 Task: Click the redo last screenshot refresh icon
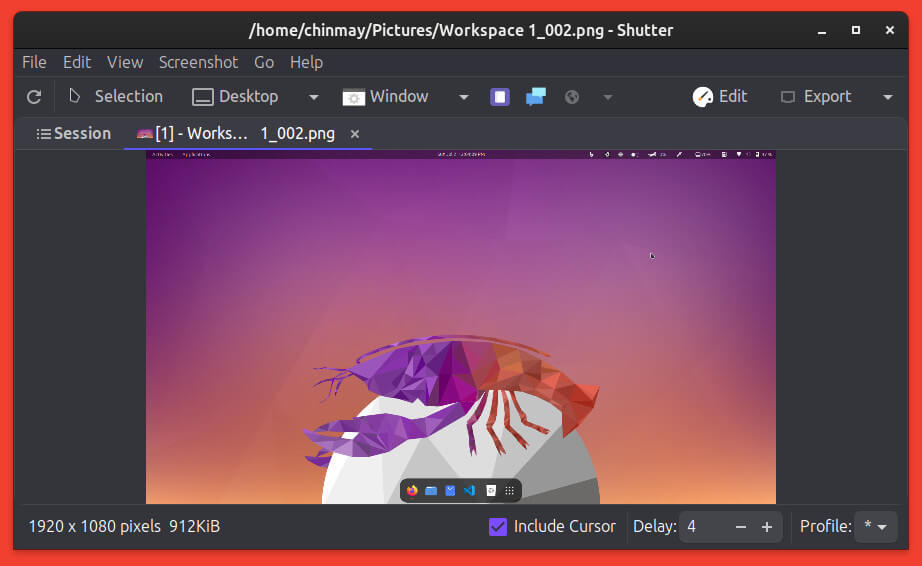(x=34, y=97)
